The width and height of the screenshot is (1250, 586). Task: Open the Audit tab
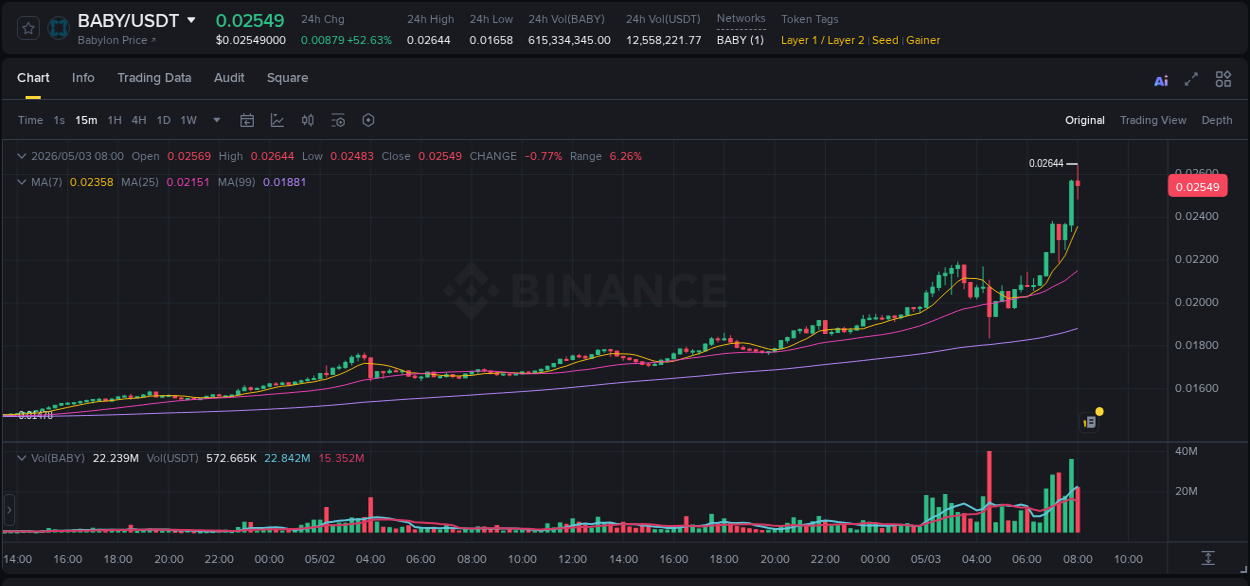point(229,78)
